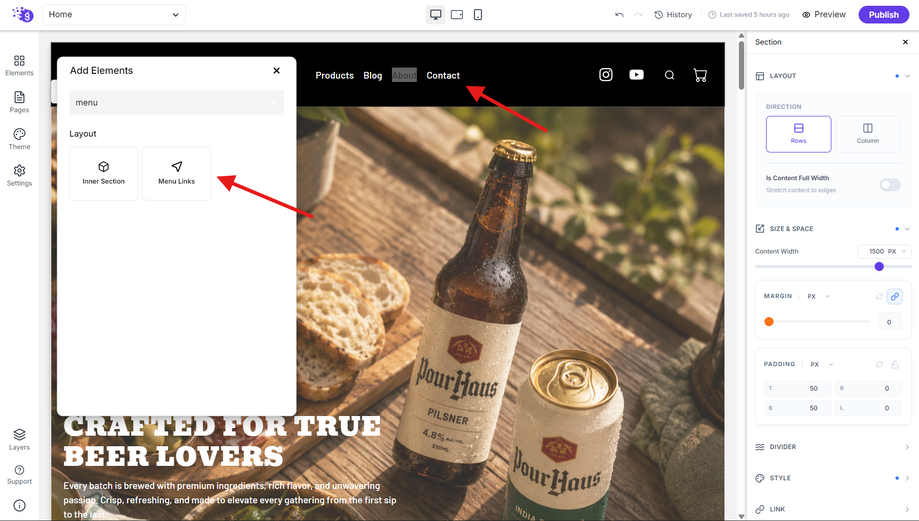The width and height of the screenshot is (919, 521).
Task: Expand the Link section
Action: (832, 509)
